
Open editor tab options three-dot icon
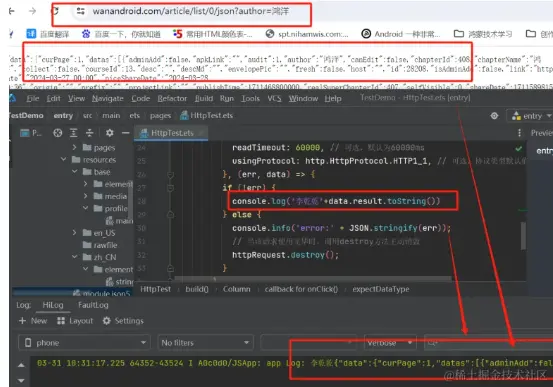click(519, 133)
